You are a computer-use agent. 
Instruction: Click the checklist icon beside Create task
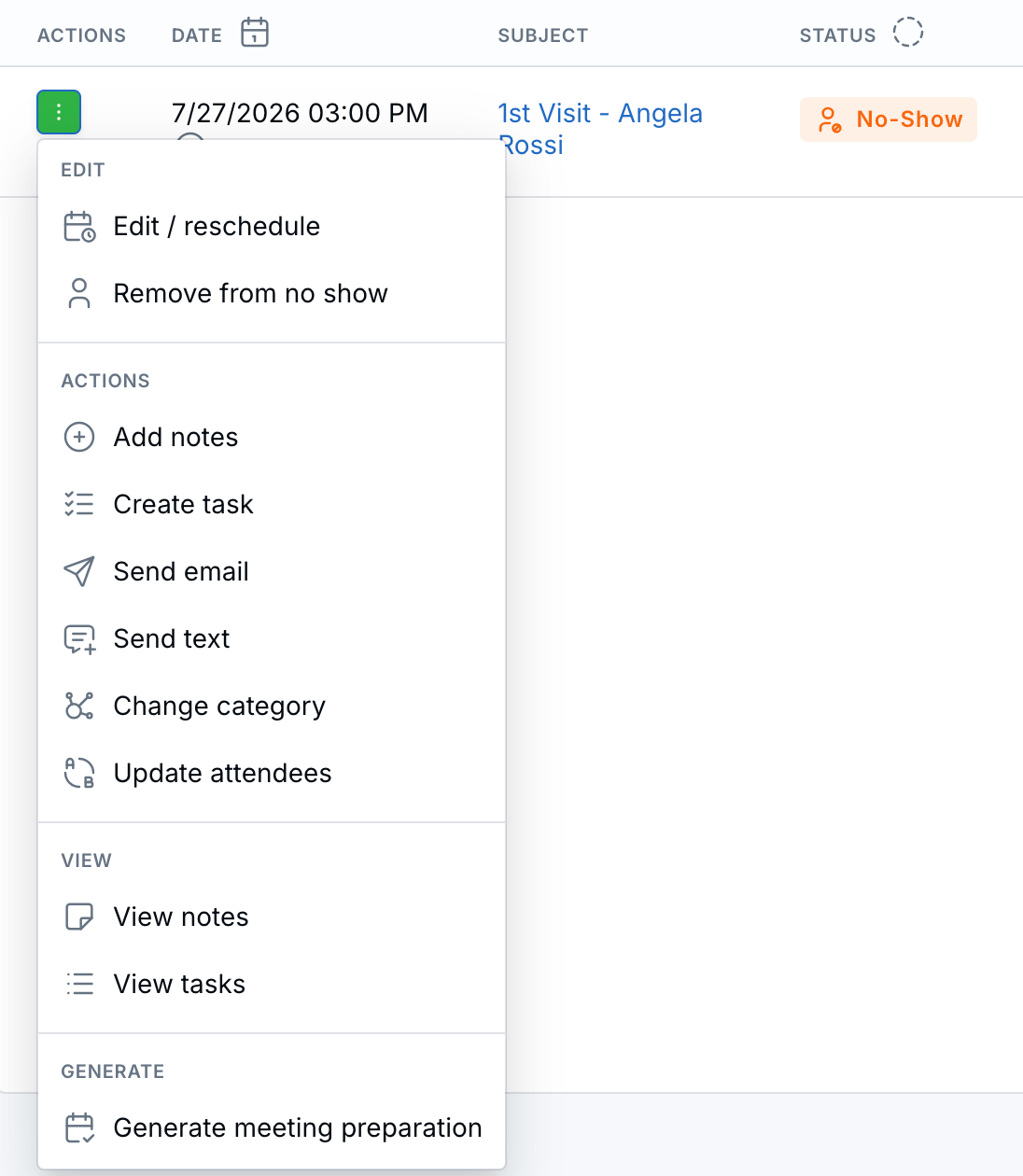(x=79, y=504)
